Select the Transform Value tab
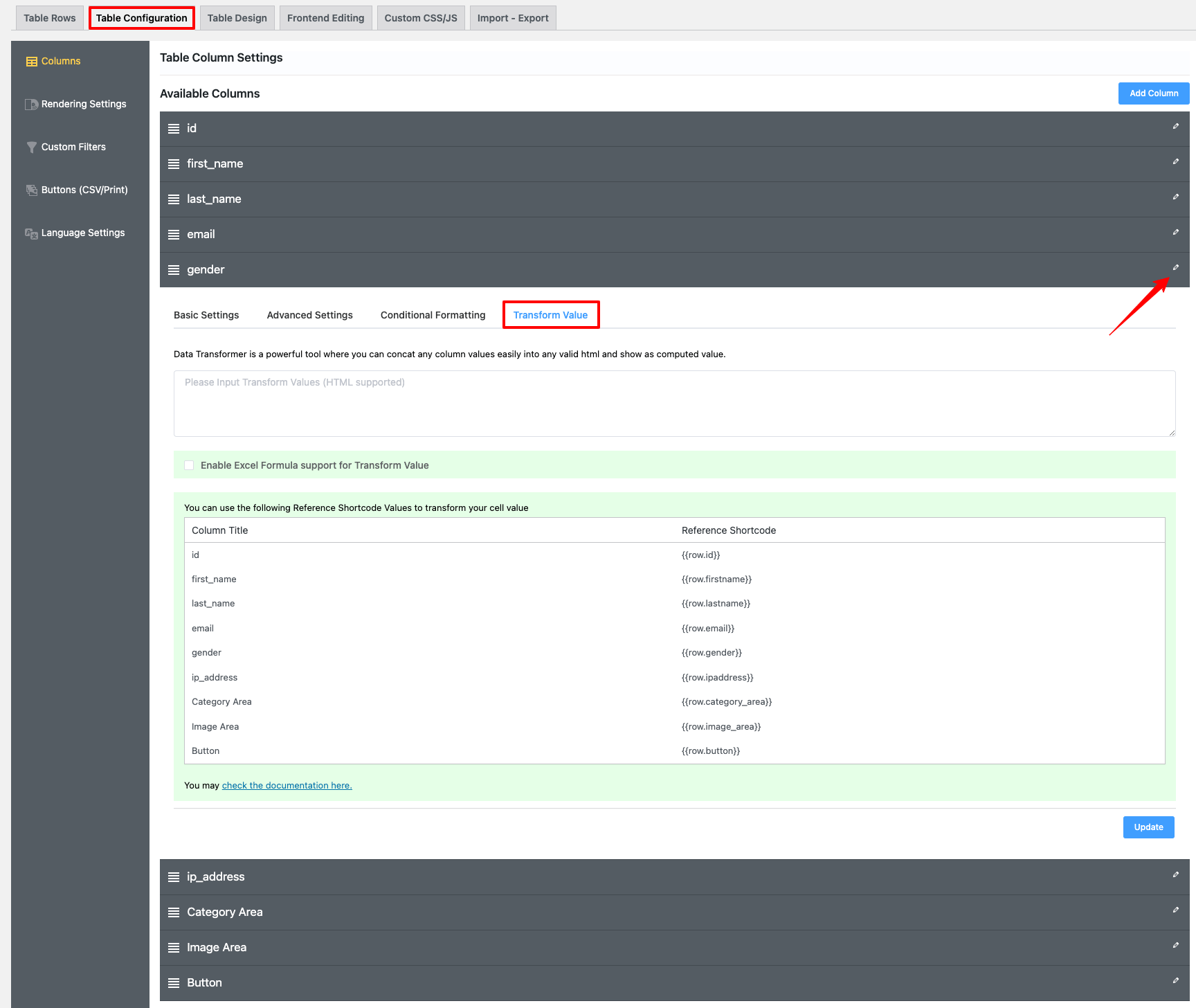 pos(551,315)
